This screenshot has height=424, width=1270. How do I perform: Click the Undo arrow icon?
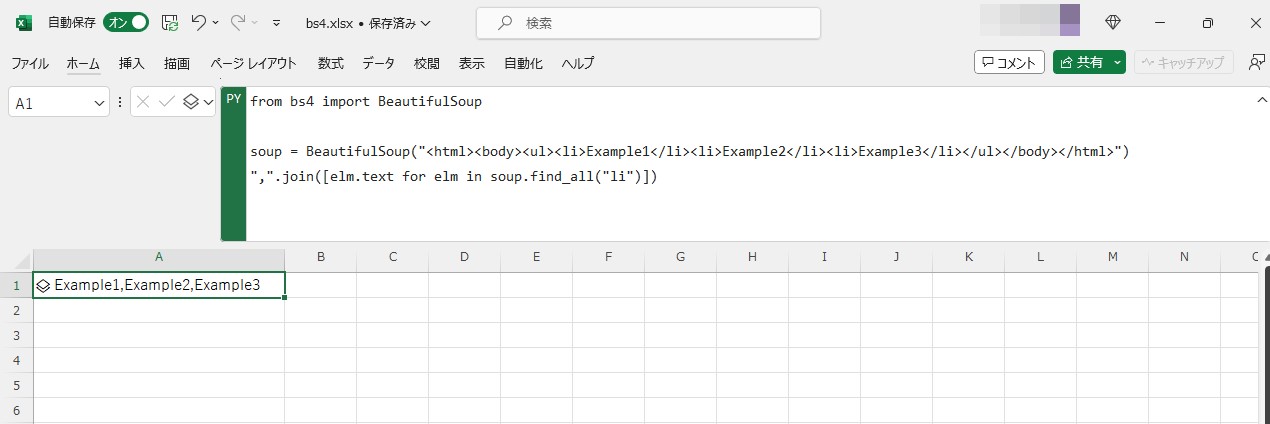click(199, 22)
